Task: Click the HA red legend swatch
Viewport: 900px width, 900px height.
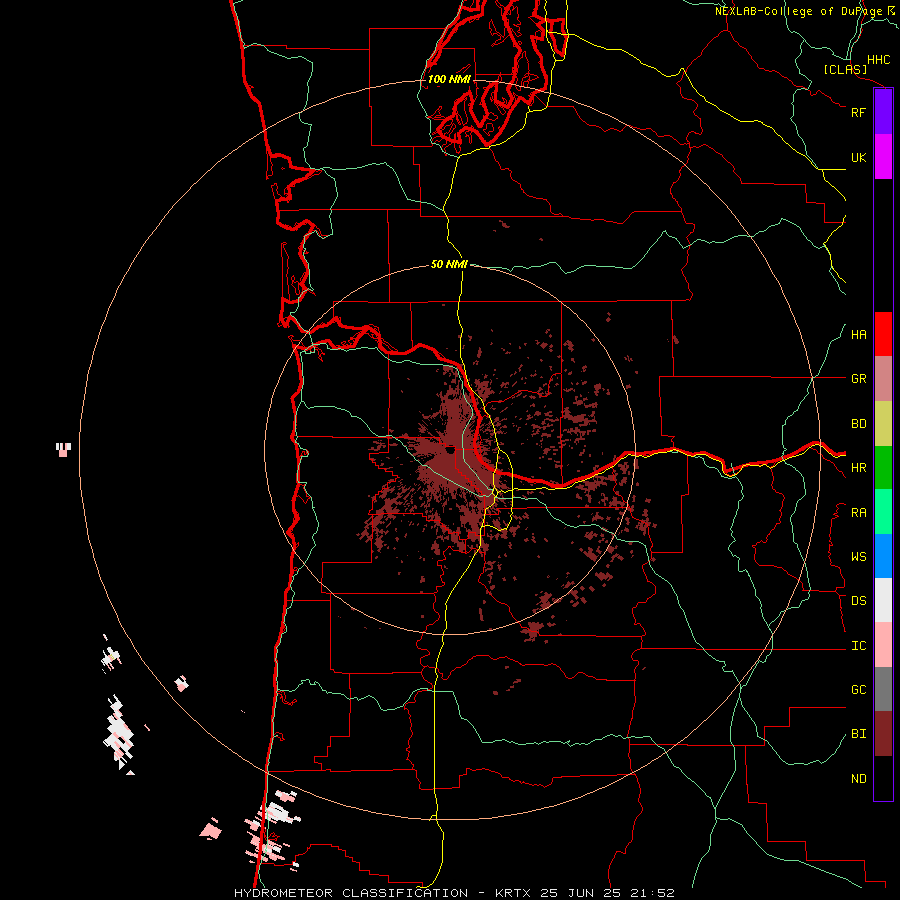Action: click(x=883, y=334)
